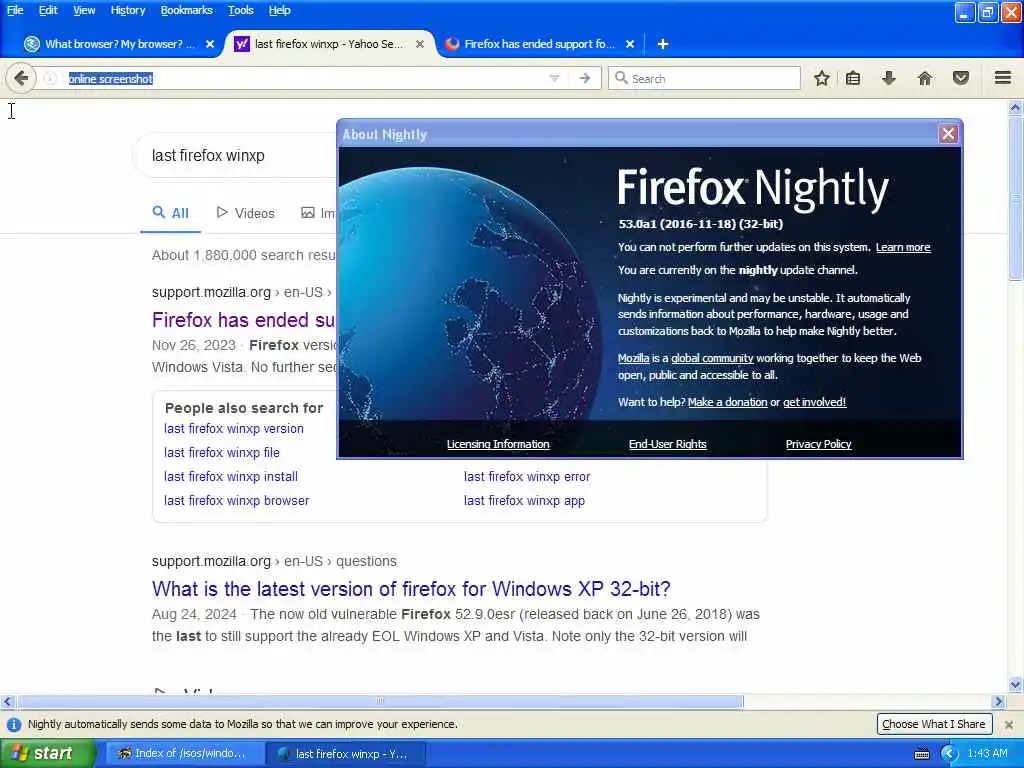Open End-User Rights link
This screenshot has width=1024, height=768.
click(x=667, y=444)
